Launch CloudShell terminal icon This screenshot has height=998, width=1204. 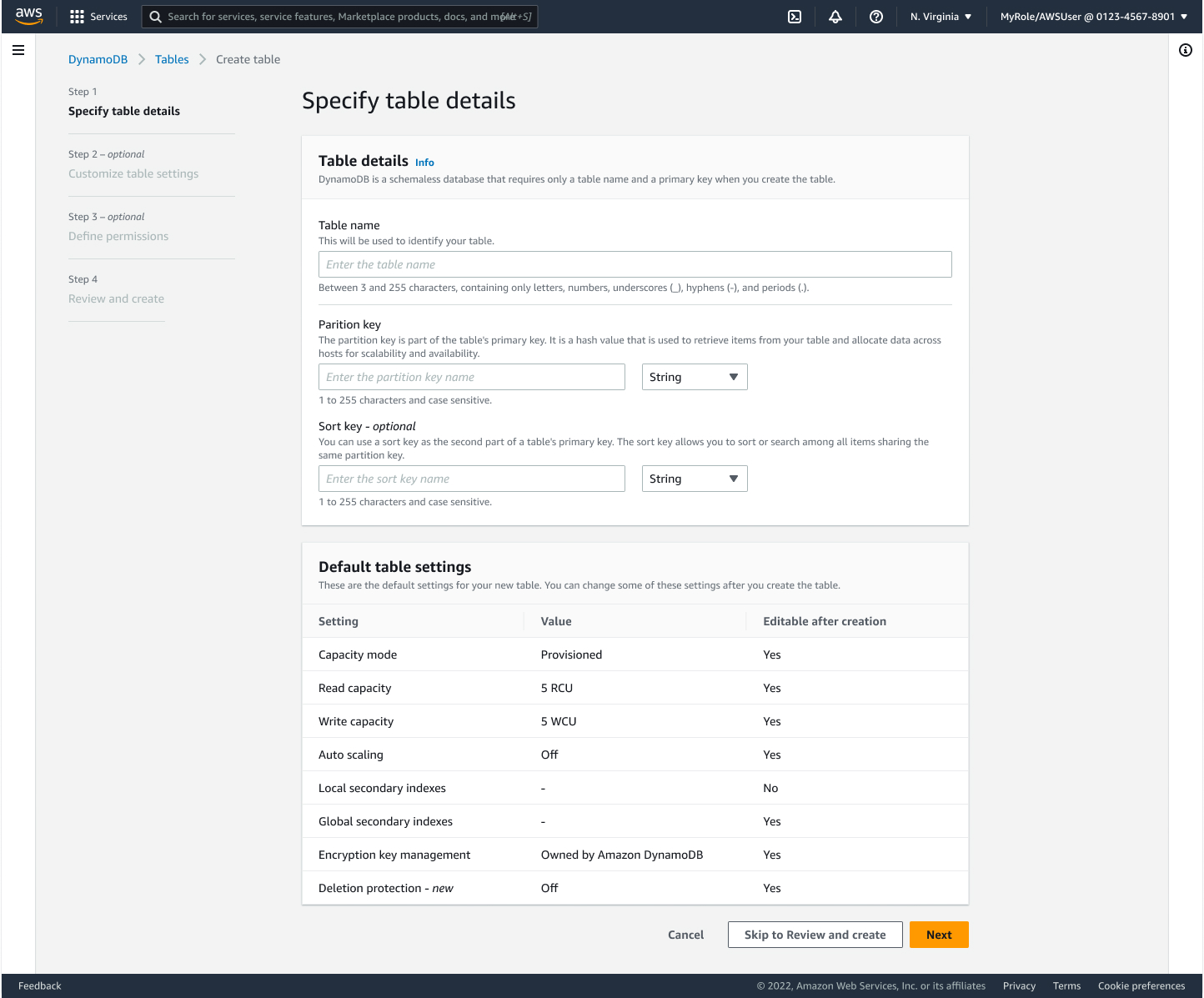[x=794, y=17]
